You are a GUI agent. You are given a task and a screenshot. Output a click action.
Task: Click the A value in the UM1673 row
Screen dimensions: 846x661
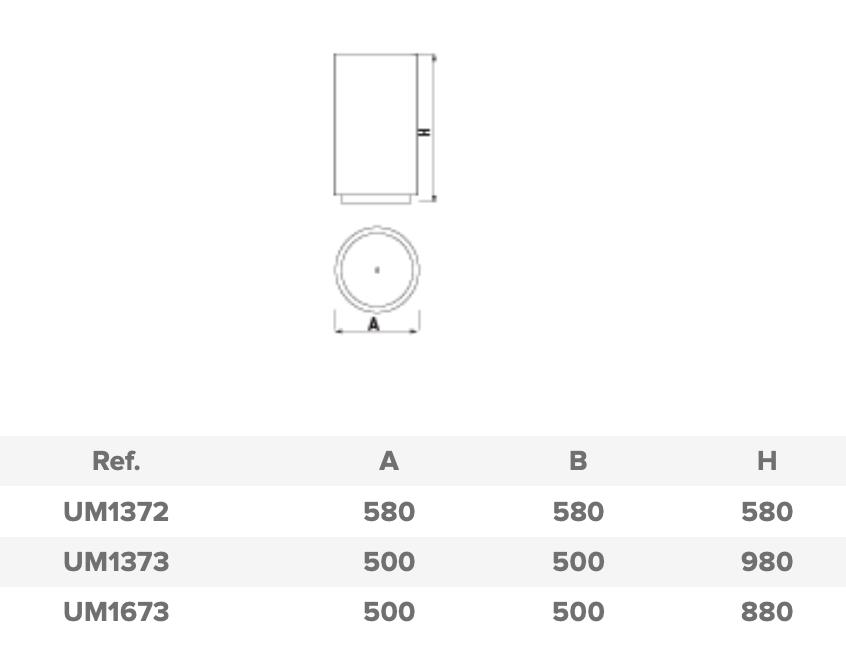pyautogui.click(x=389, y=612)
